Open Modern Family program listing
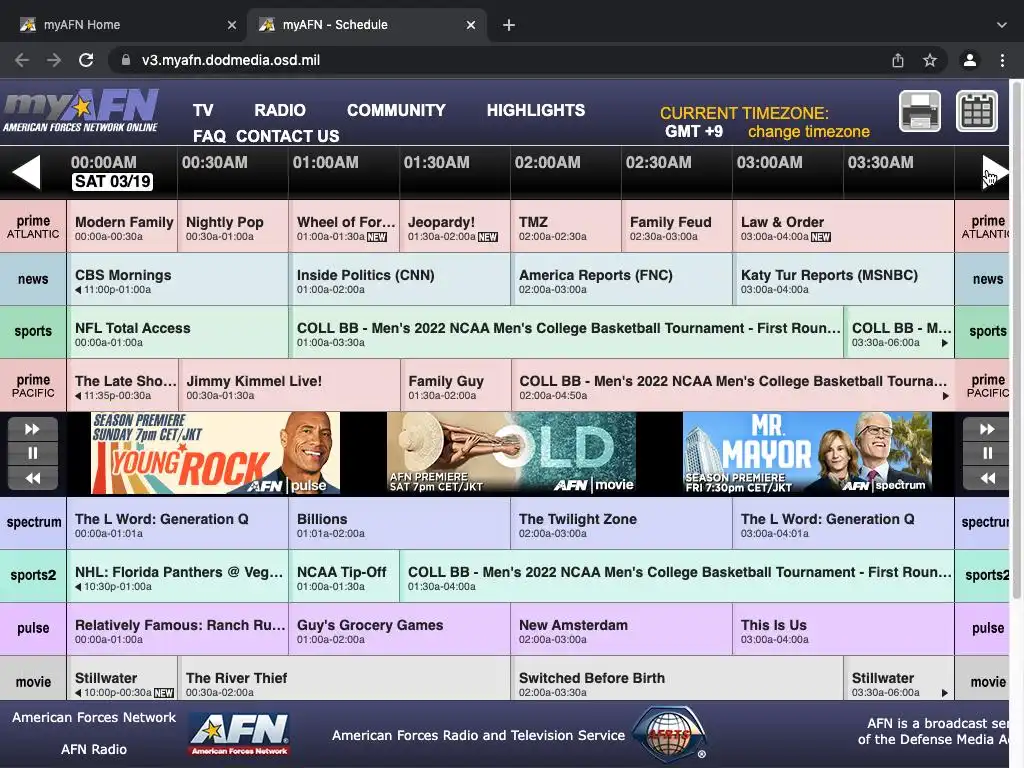 tap(122, 227)
